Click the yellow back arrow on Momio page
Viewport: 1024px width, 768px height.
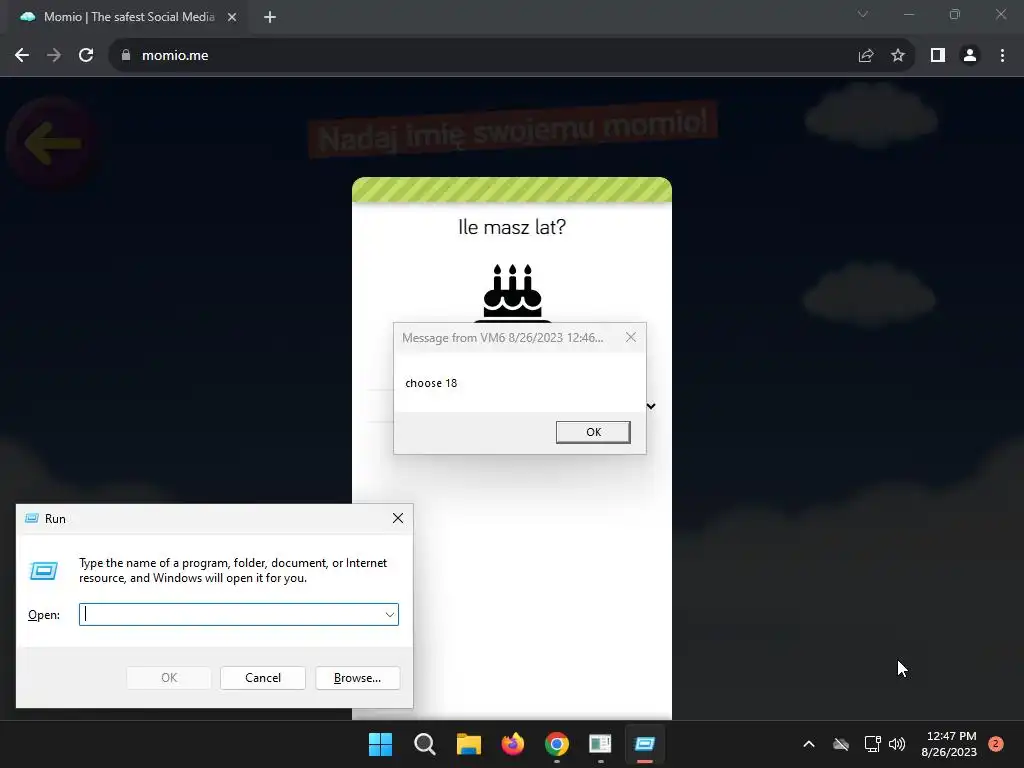53,142
